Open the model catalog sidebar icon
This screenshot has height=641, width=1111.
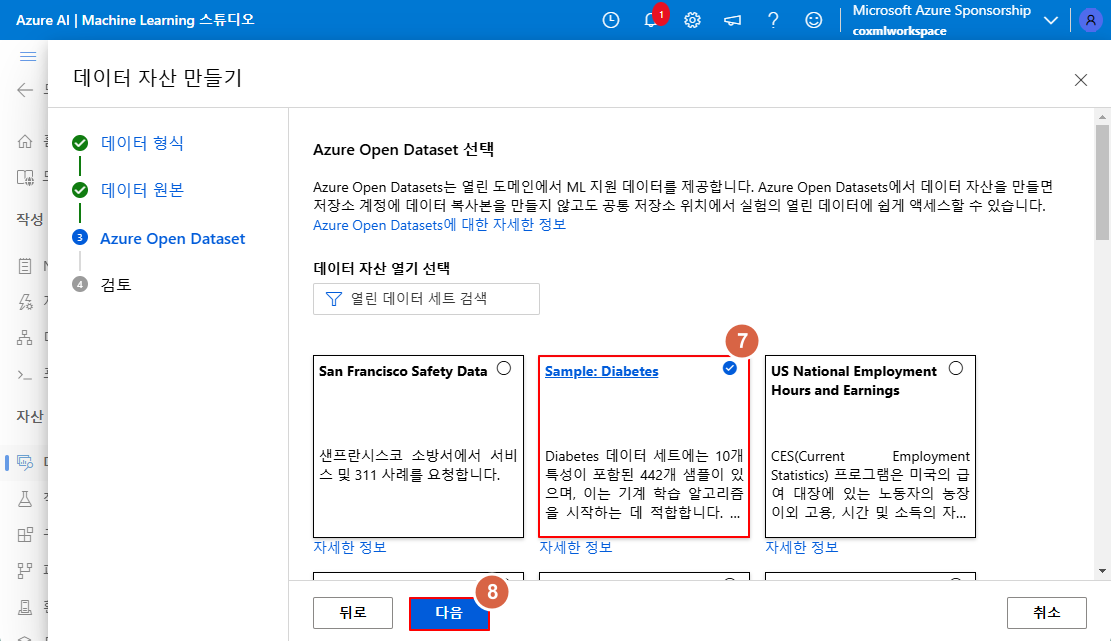(x=25, y=177)
